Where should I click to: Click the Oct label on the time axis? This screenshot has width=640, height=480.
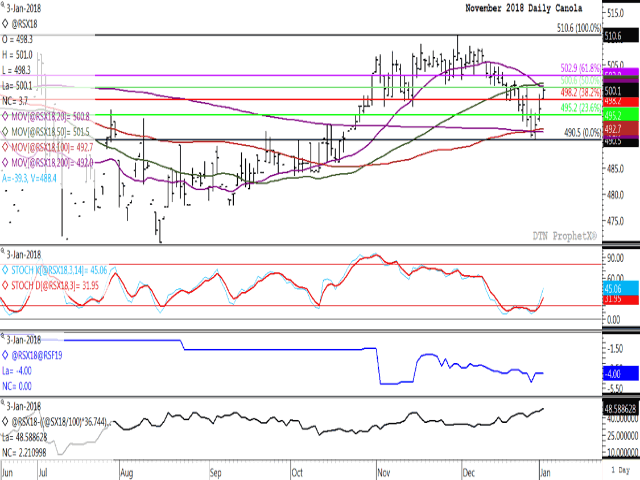tap(297, 472)
